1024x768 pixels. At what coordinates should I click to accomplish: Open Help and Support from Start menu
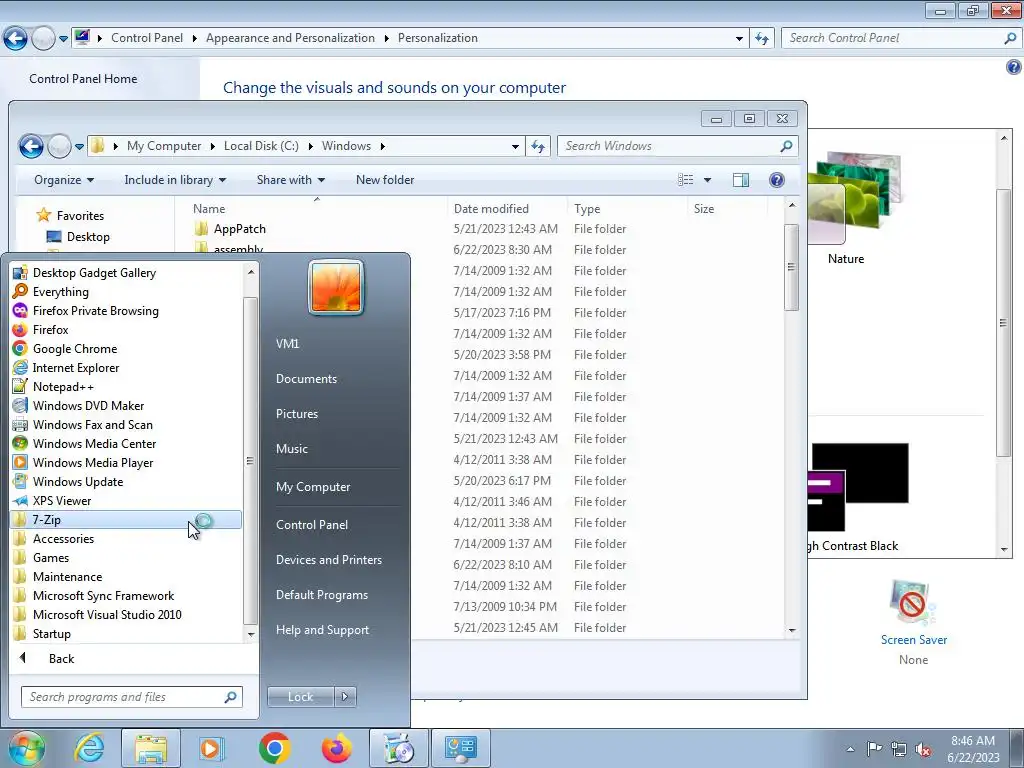click(323, 630)
